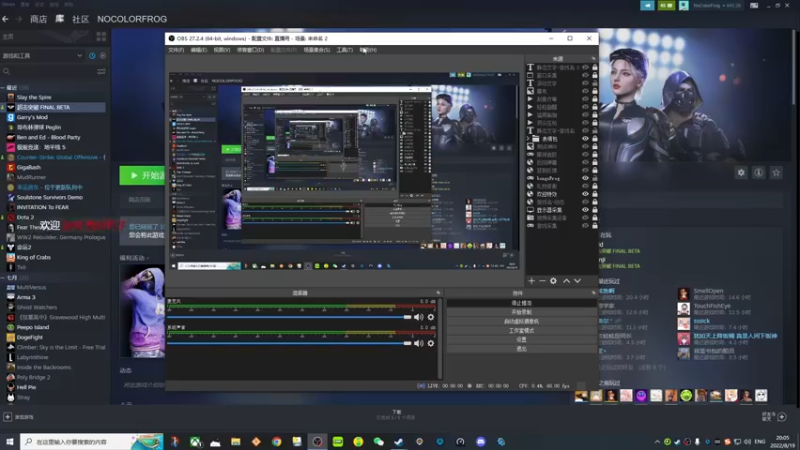This screenshot has width=800, height=450.
Task: Move the selected source down
Action: [x=577, y=281]
